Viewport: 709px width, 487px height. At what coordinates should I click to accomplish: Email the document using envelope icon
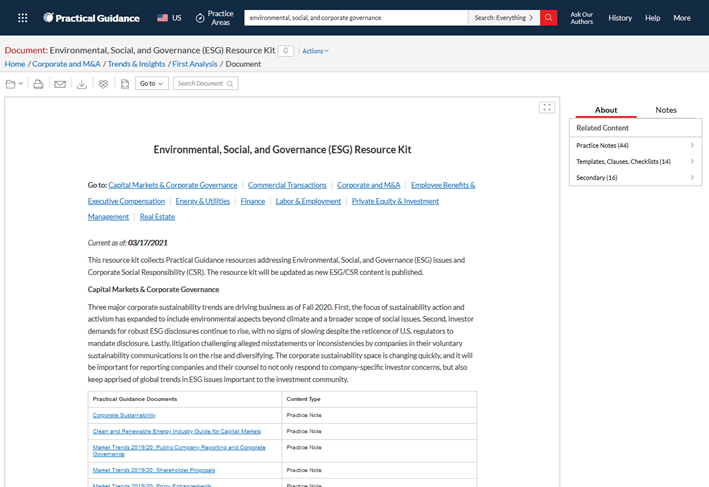tap(60, 84)
